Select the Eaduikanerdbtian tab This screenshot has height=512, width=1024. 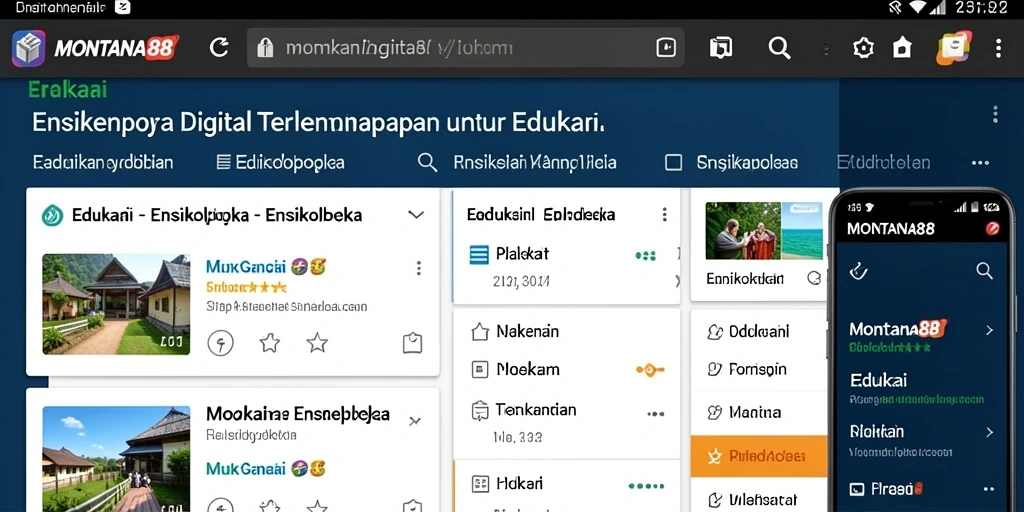point(103,162)
